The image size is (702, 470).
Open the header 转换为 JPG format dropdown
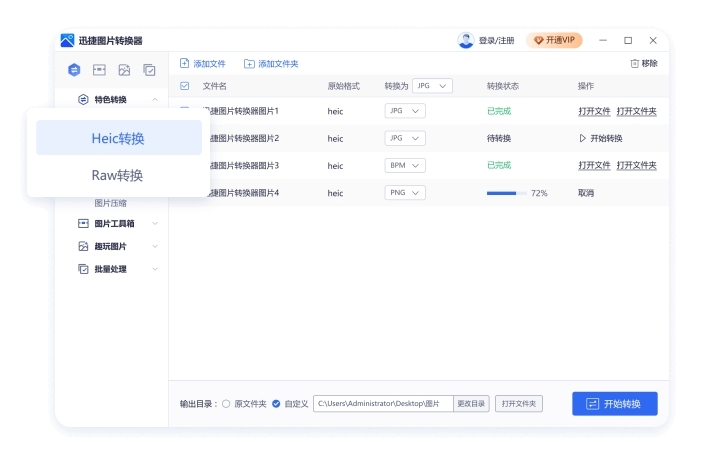(x=432, y=86)
